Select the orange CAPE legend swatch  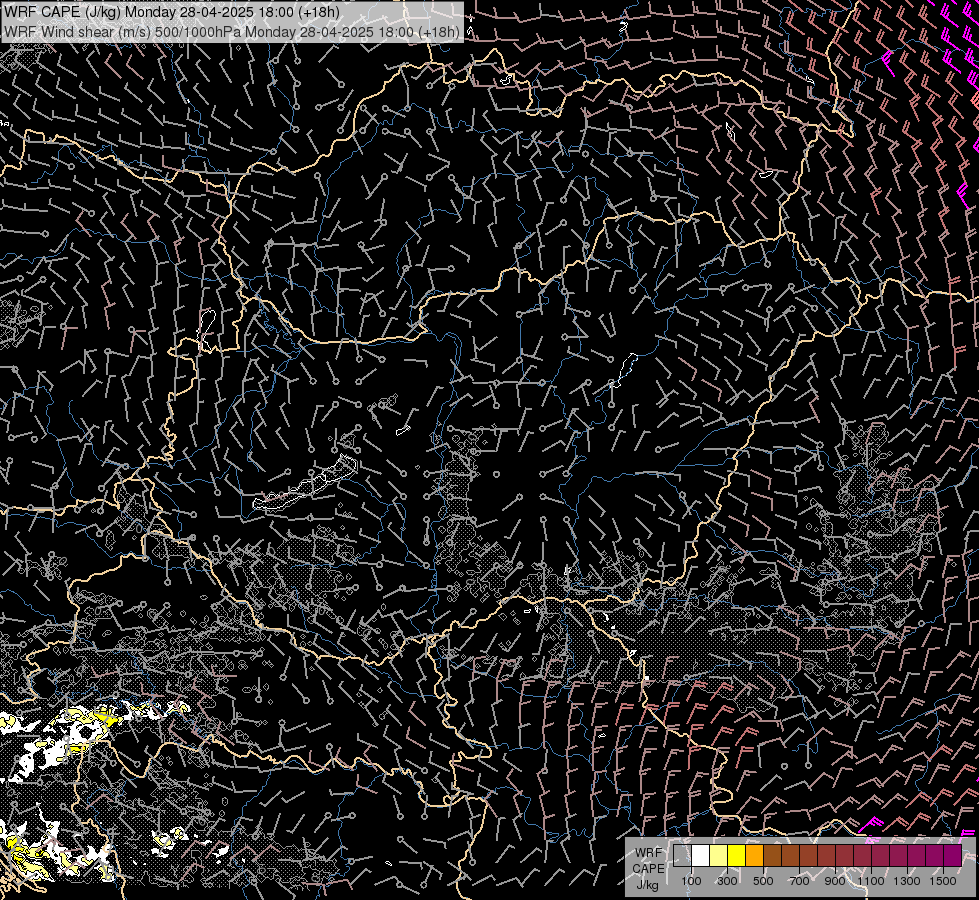(x=754, y=856)
